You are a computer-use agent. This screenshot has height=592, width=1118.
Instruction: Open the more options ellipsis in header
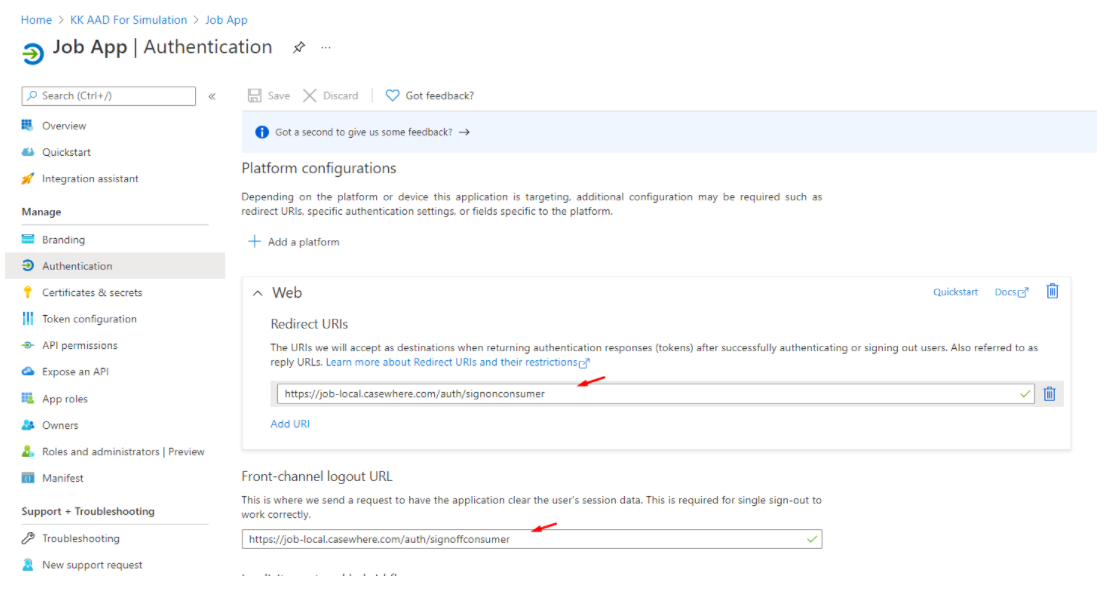[326, 47]
